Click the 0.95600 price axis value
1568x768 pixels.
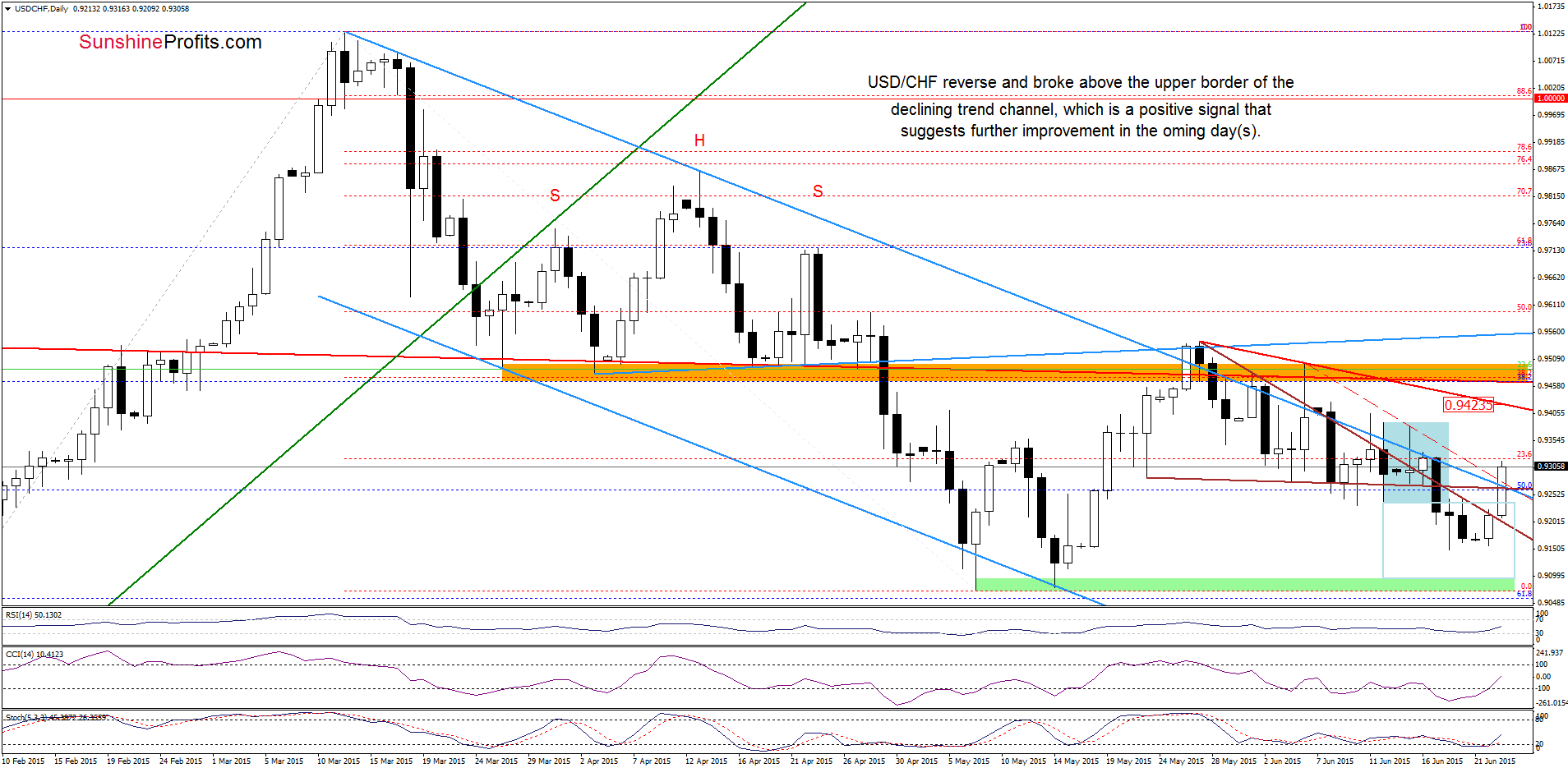[1551, 332]
